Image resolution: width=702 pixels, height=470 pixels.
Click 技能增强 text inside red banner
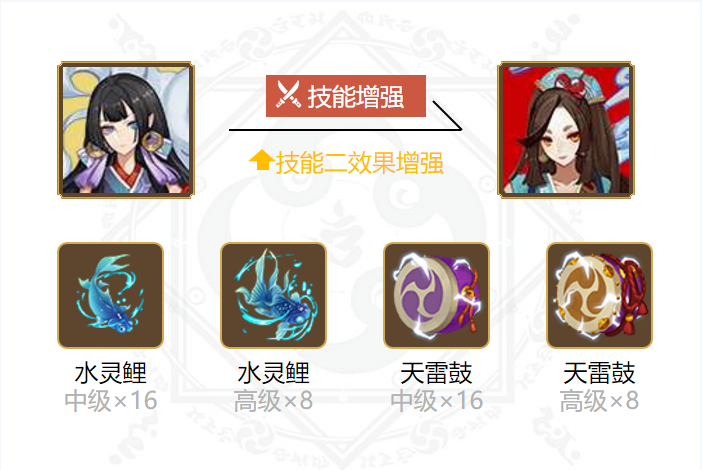[x=356, y=96]
